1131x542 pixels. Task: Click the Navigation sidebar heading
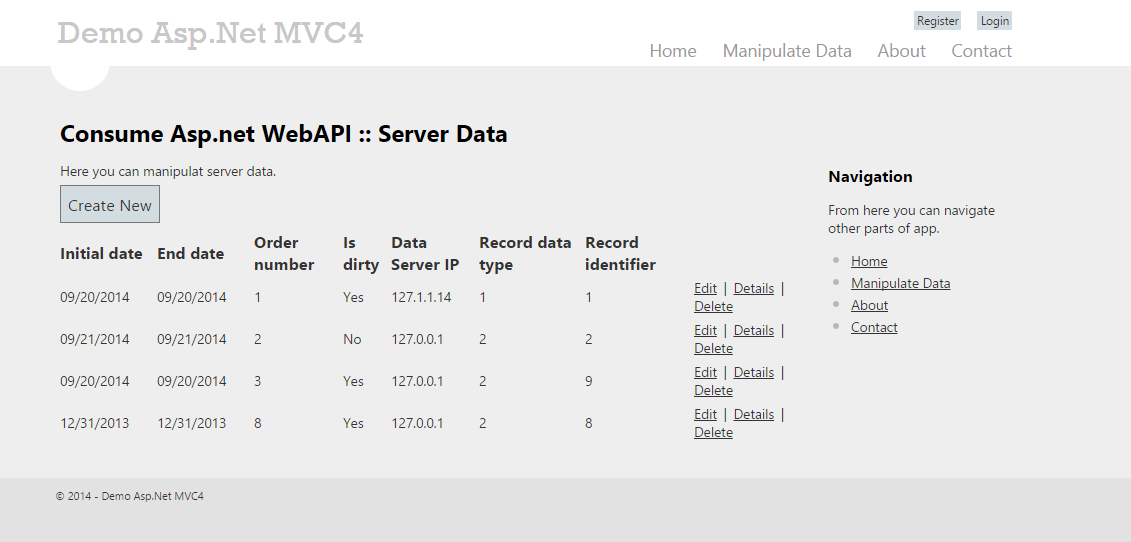(x=870, y=177)
